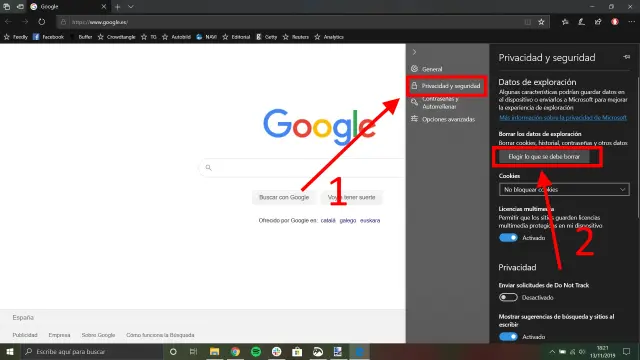Click Elegir lo que se debe borrar
Image resolution: width=640 pixels, height=360 pixels.
click(544, 156)
